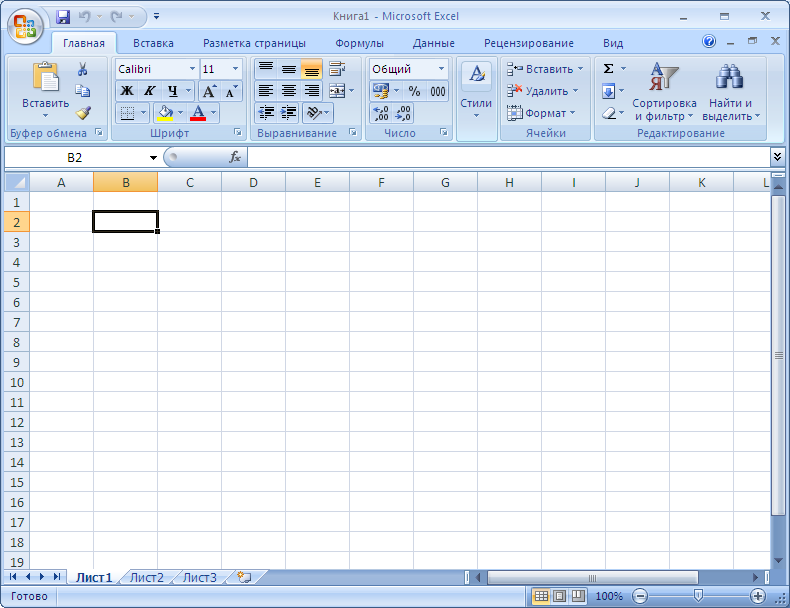This screenshot has height=608, width=790.
Task: Toggle underline Ч formatting
Action: click(173, 91)
